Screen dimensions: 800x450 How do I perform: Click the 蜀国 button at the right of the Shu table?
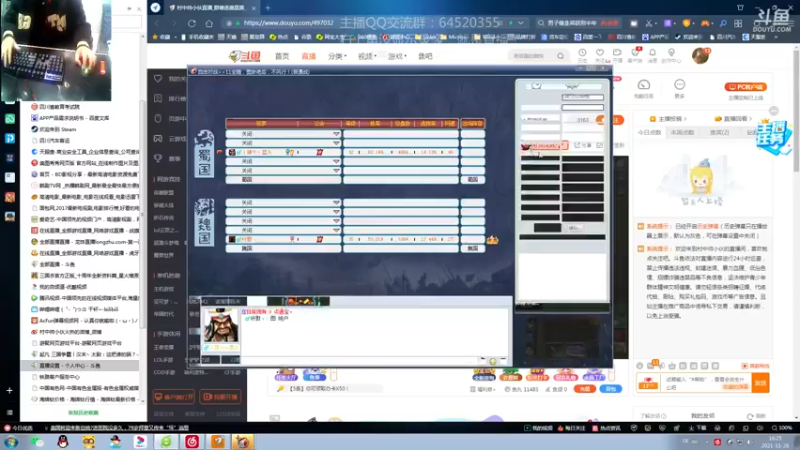(x=473, y=180)
